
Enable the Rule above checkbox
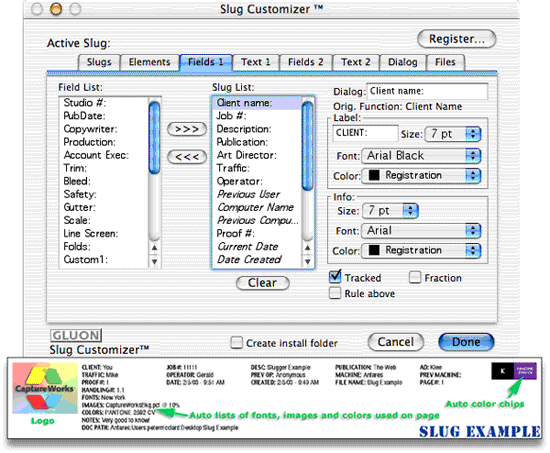tap(335, 293)
